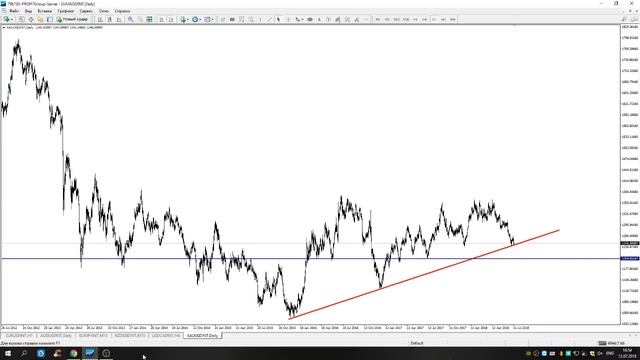Toggle the Market Watch window icon
Screen dimensions: 640x360
tap(21, 19)
